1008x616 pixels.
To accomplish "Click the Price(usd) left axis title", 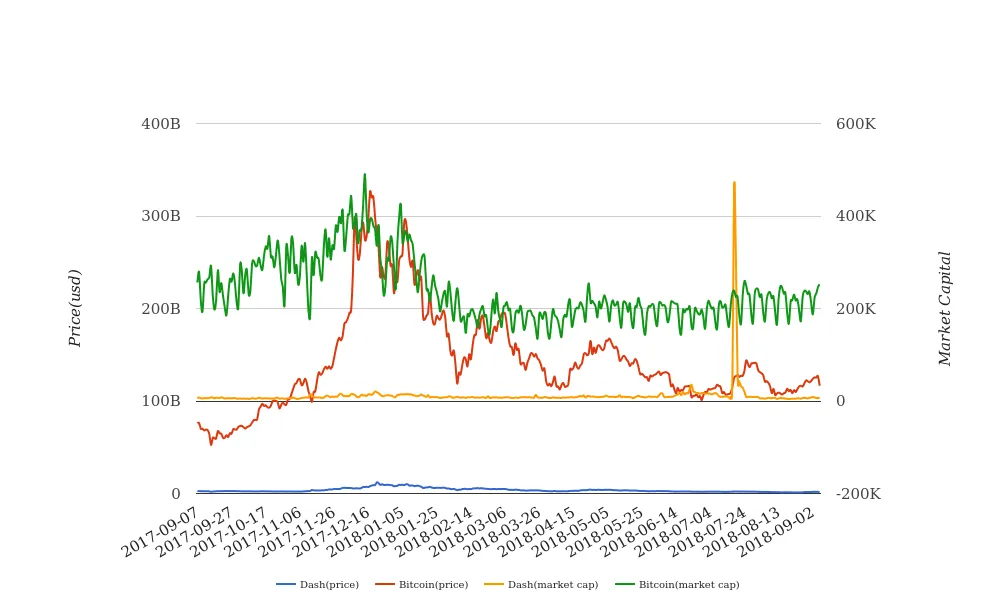I will tap(75, 308).
